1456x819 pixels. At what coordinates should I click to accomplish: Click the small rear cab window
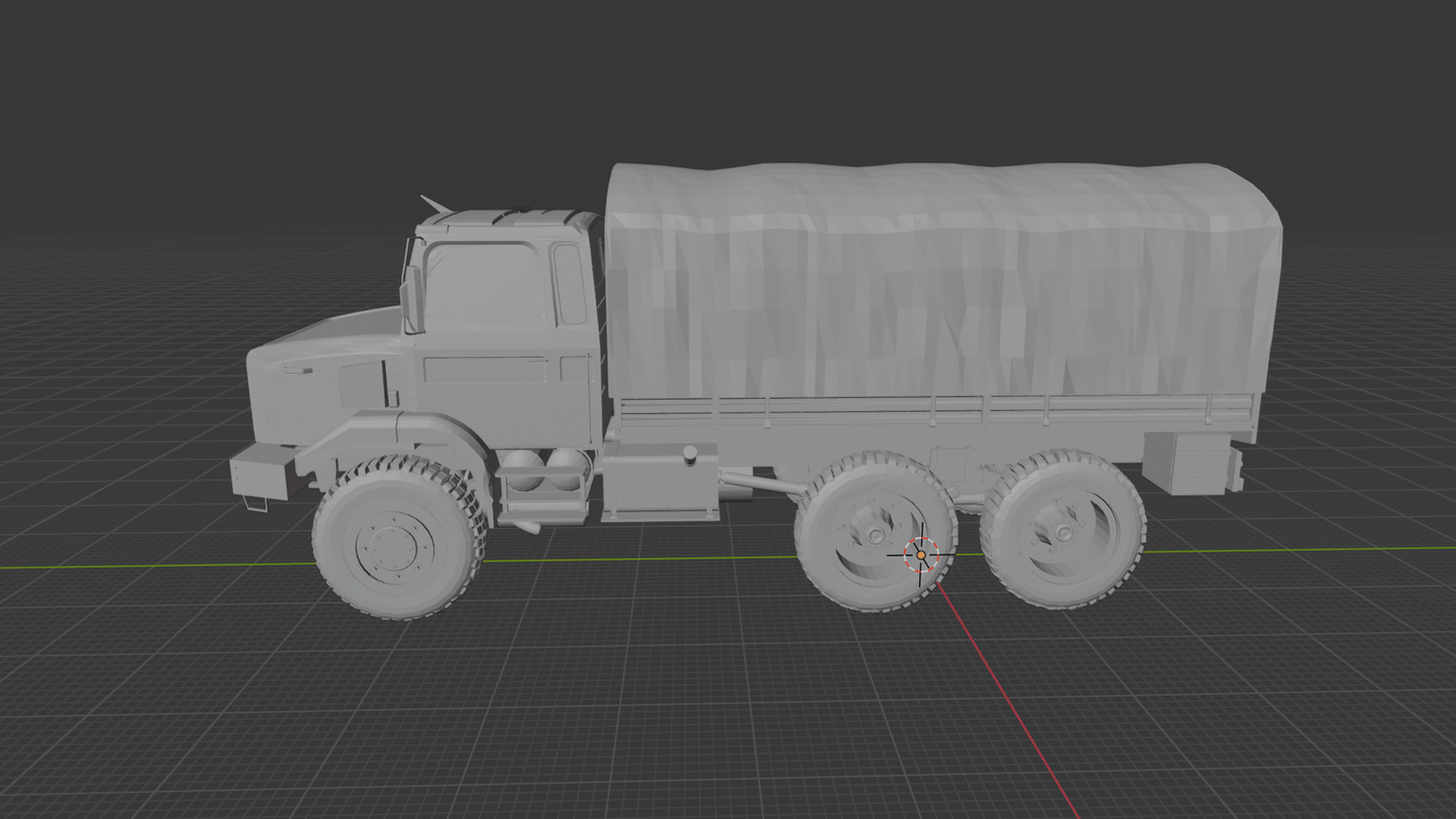tap(570, 284)
